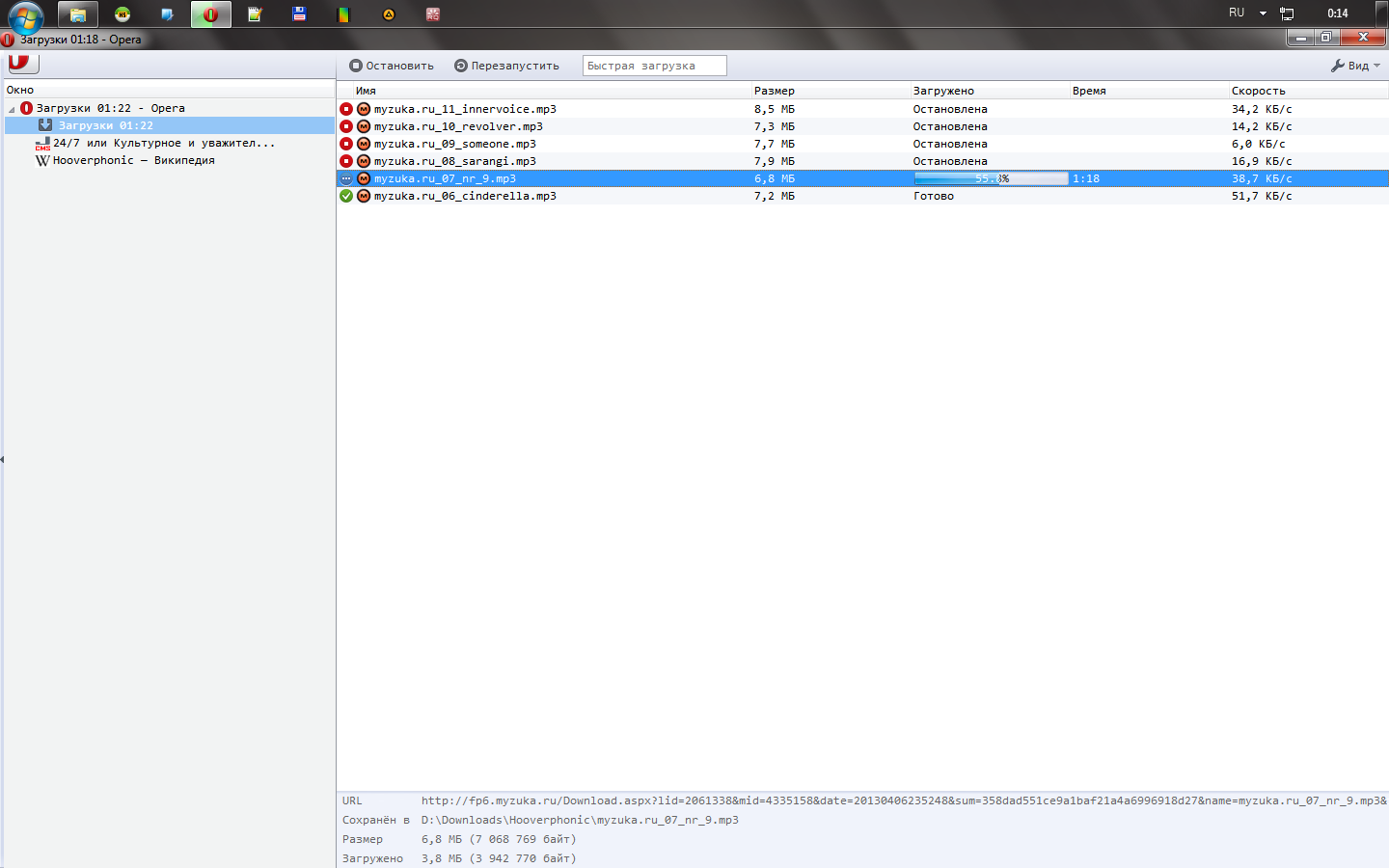Image resolution: width=1389 pixels, height=868 pixels.
Task: Sort downloads by Время column
Action: click(x=1089, y=91)
